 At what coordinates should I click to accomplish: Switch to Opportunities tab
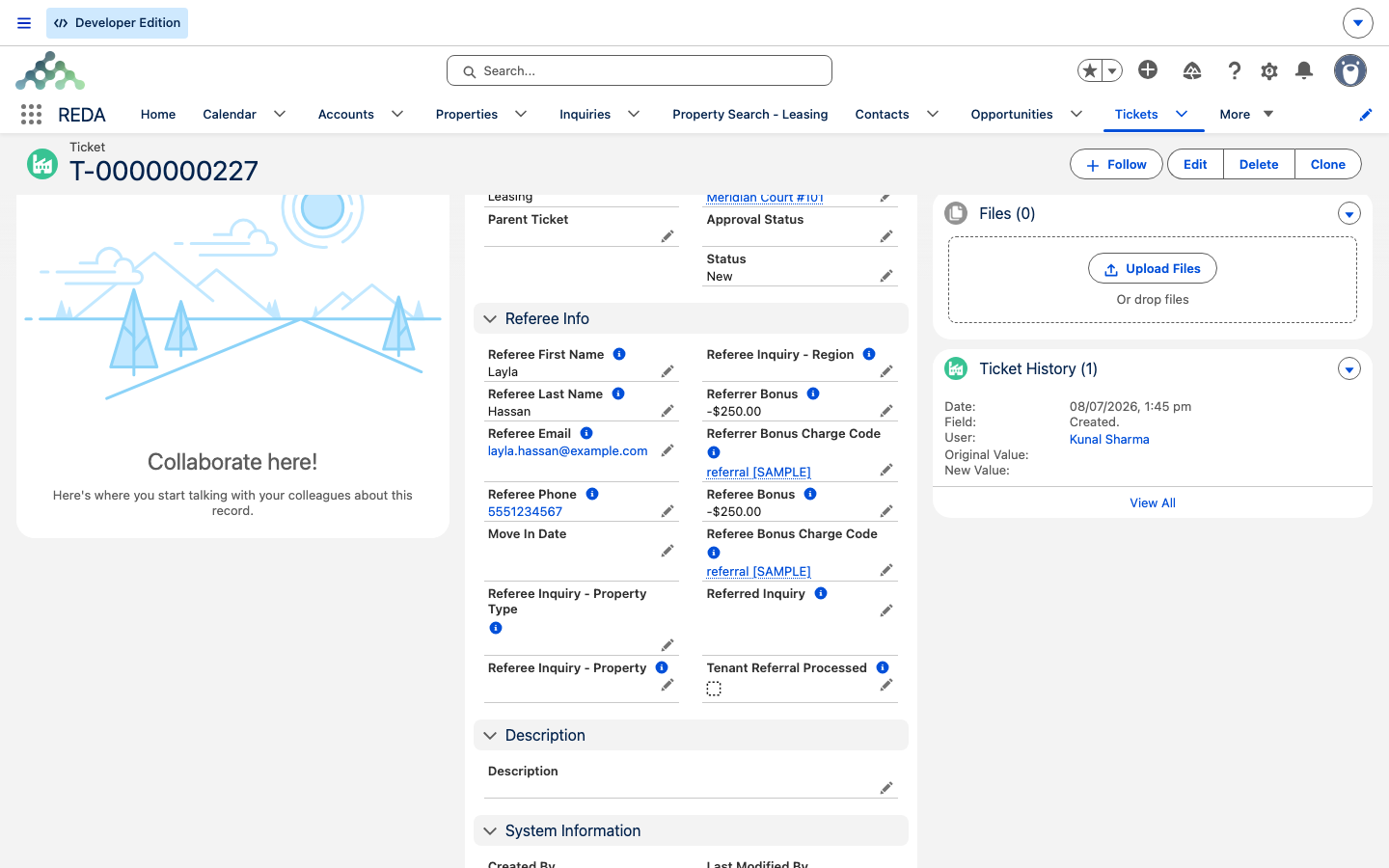click(1012, 114)
